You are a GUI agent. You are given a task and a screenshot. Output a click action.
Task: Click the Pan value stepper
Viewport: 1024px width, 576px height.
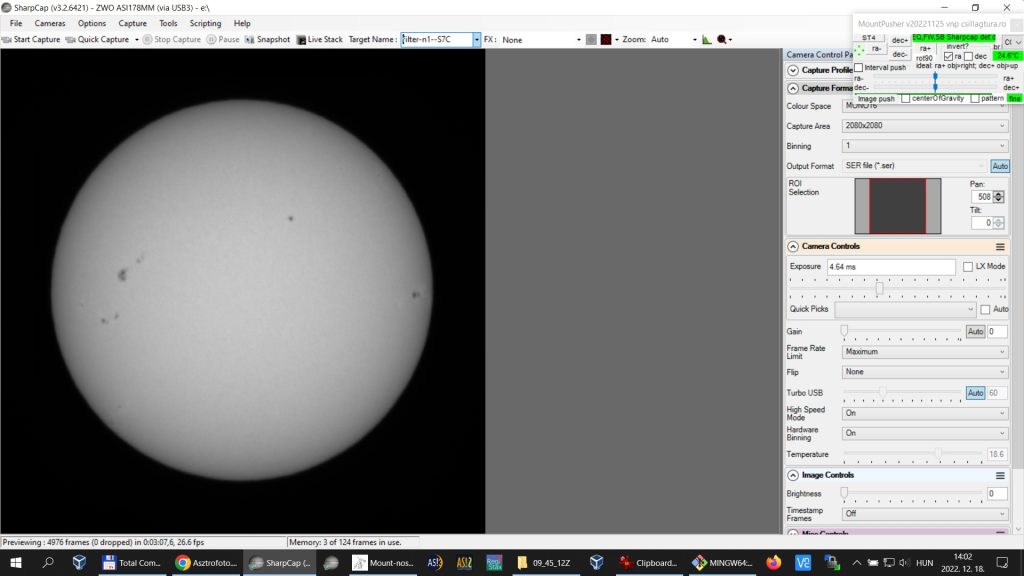point(998,197)
